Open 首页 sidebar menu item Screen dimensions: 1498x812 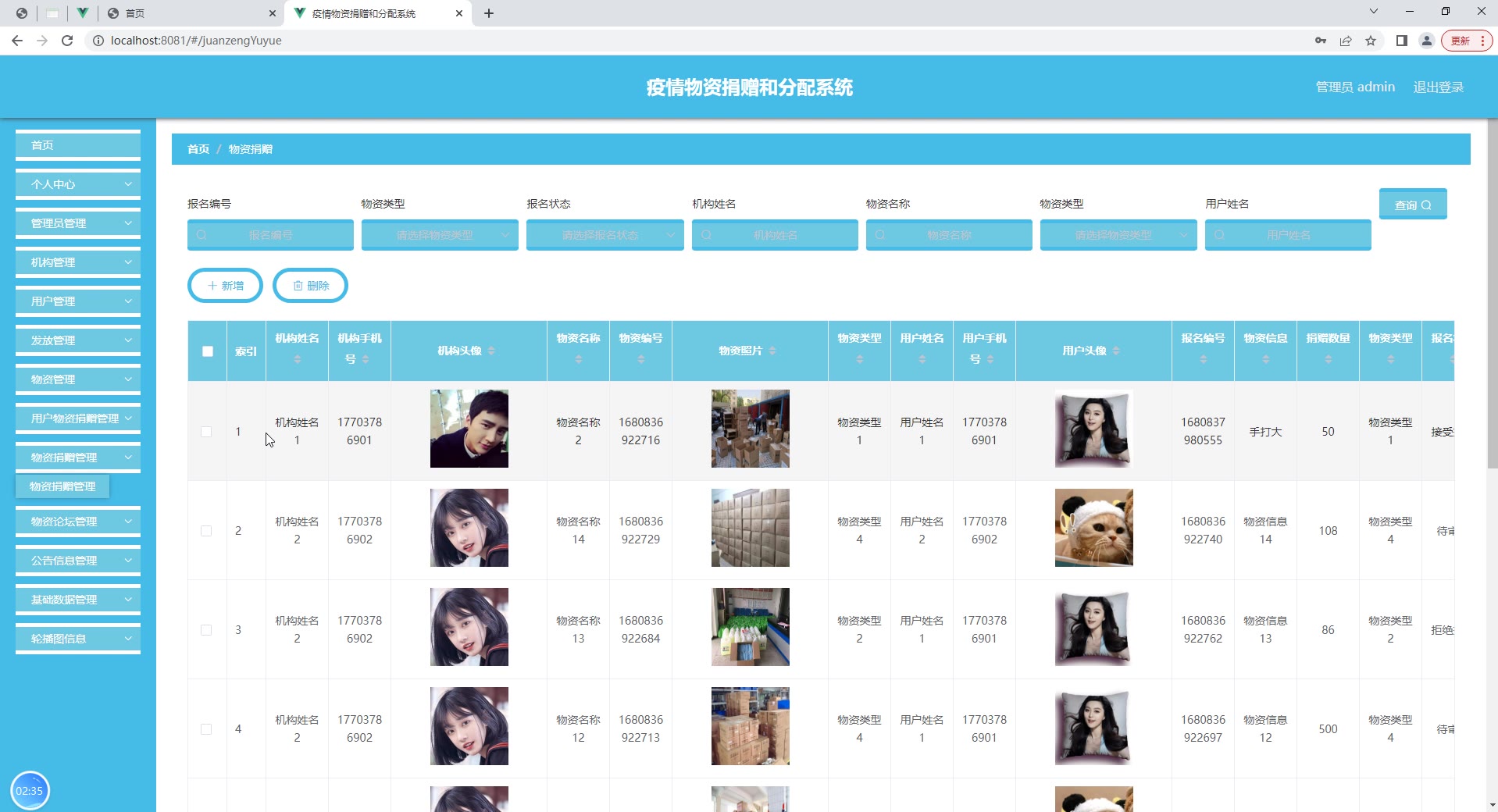[x=78, y=145]
